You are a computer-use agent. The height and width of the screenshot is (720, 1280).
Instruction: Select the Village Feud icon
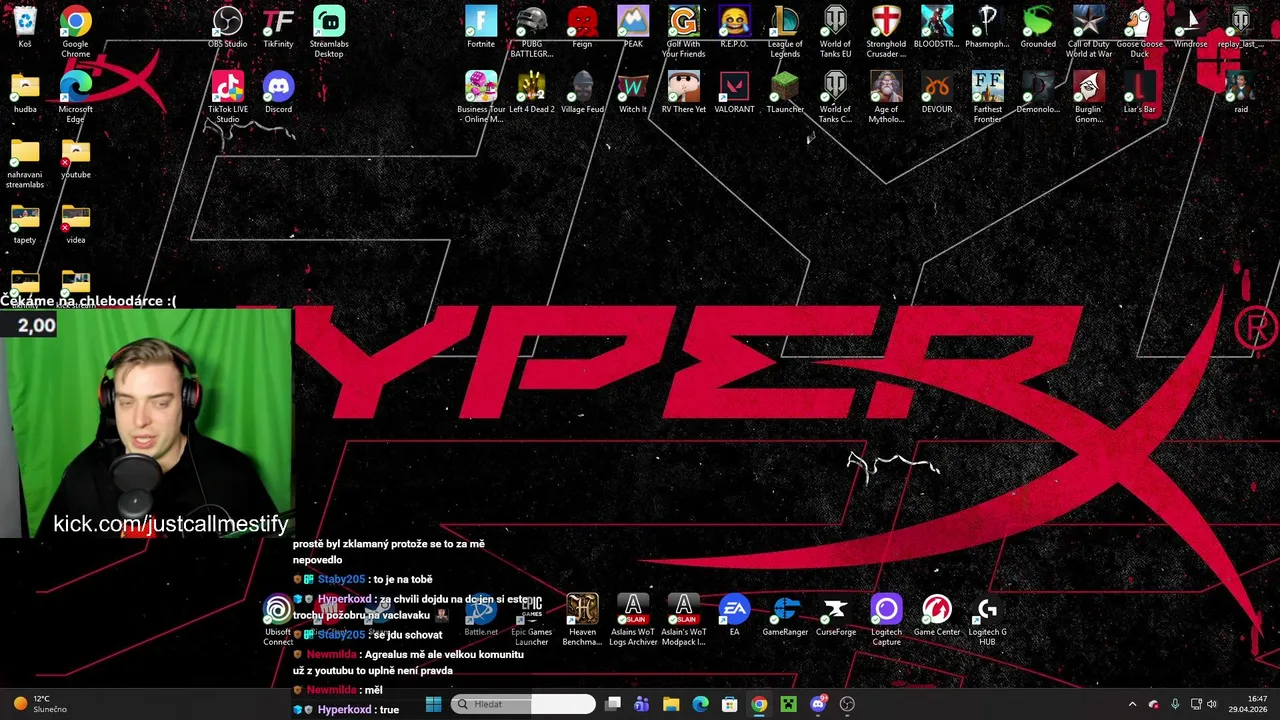(582, 93)
